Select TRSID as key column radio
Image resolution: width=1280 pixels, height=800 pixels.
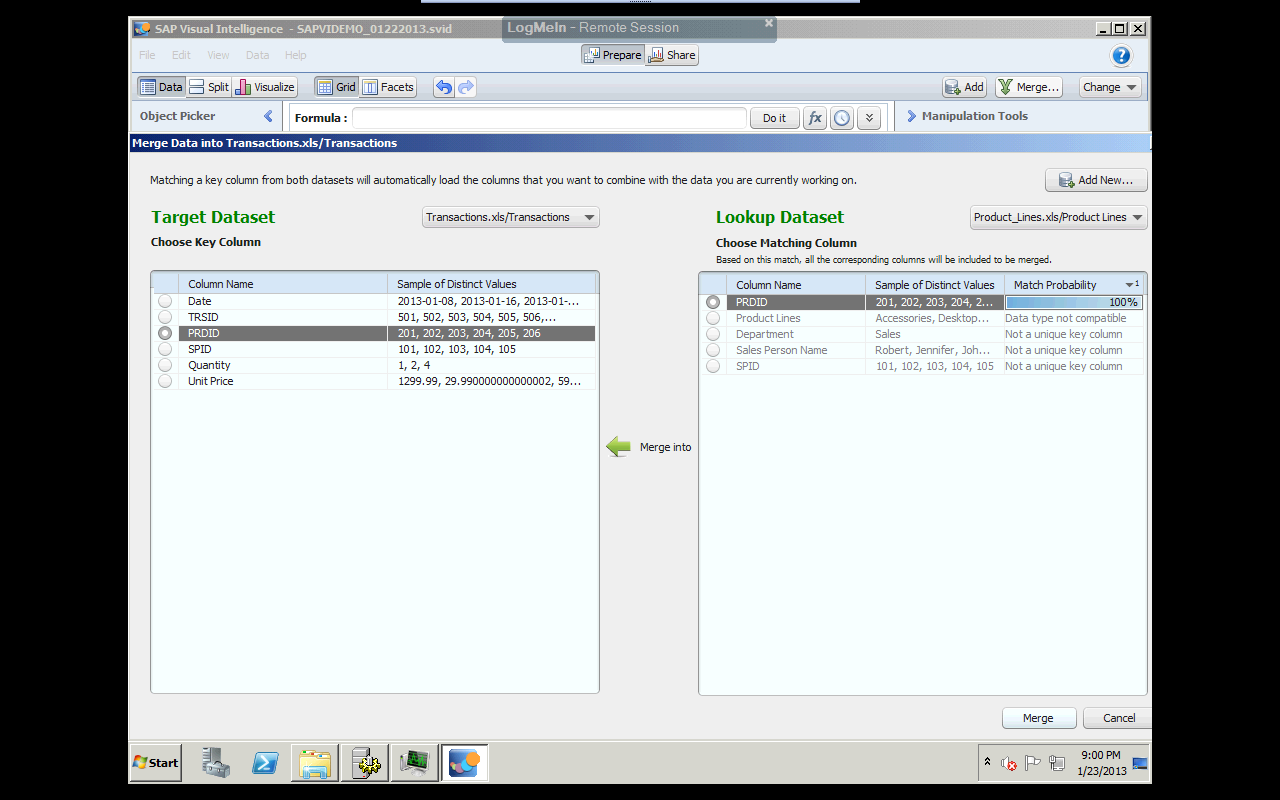pyautogui.click(x=165, y=317)
